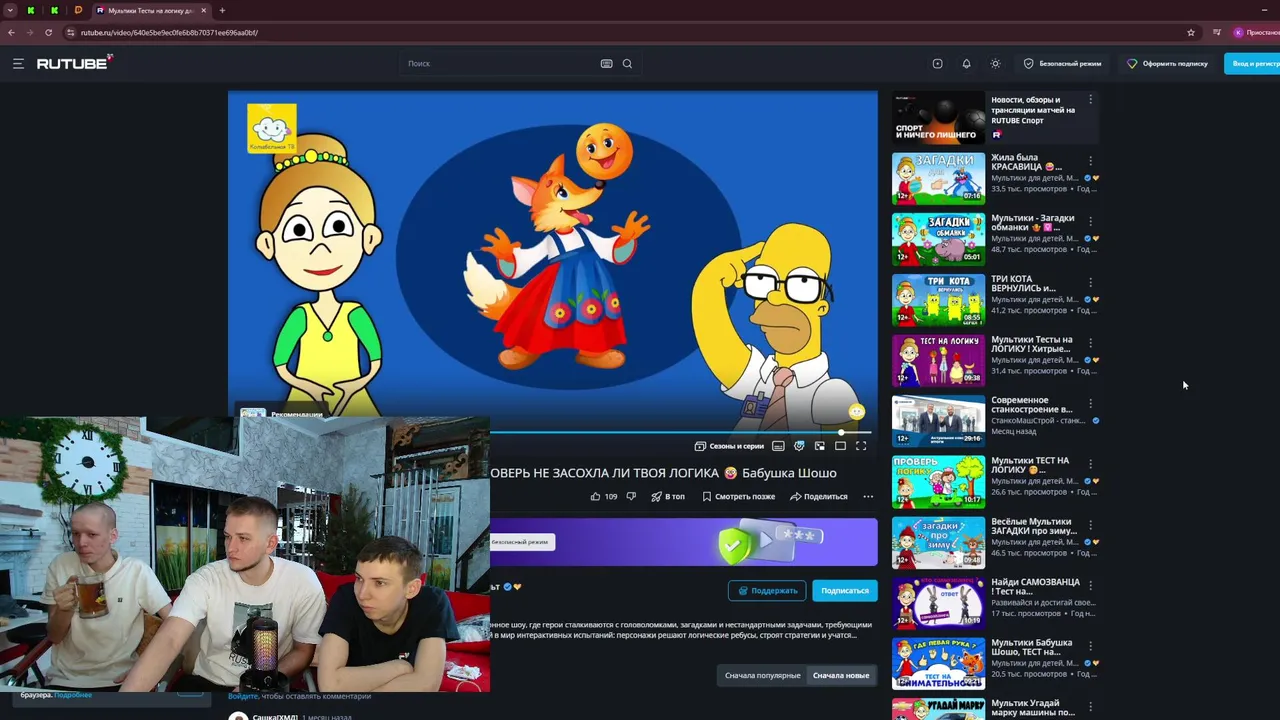
Task: Open a new browser tab
Action: 222,10
